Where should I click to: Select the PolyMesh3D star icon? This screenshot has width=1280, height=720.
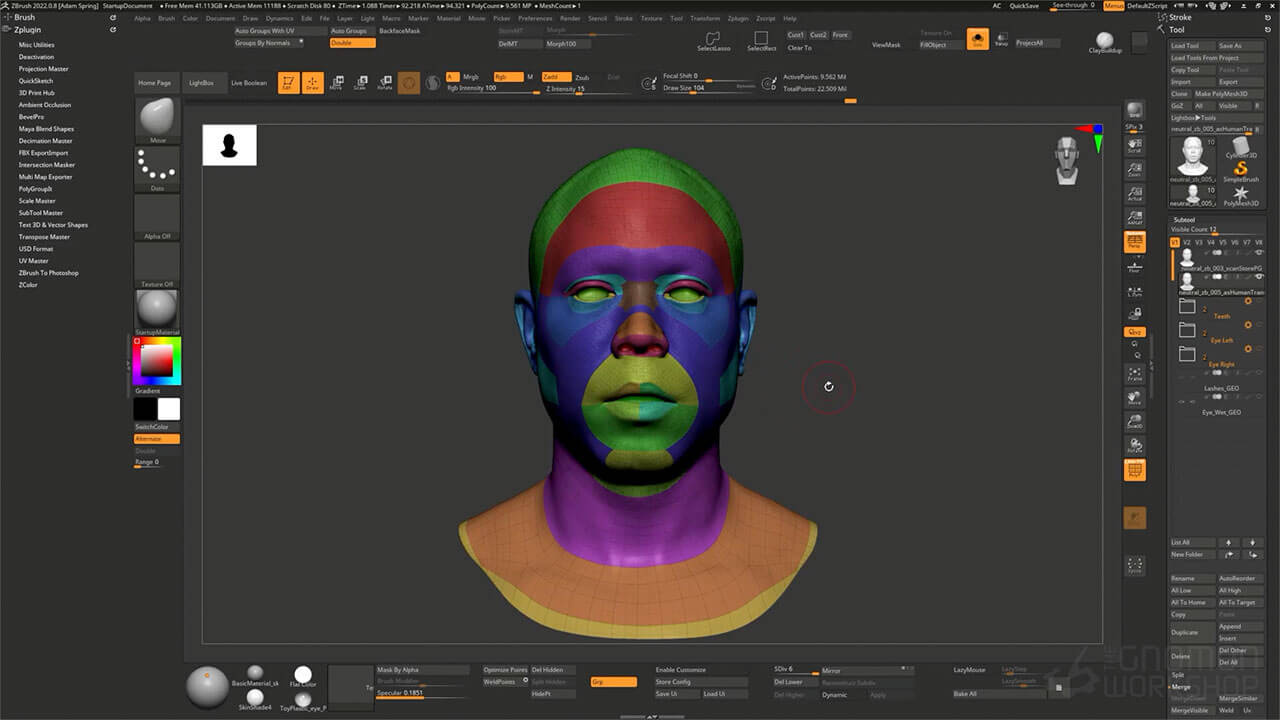click(x=1242, y=193)
